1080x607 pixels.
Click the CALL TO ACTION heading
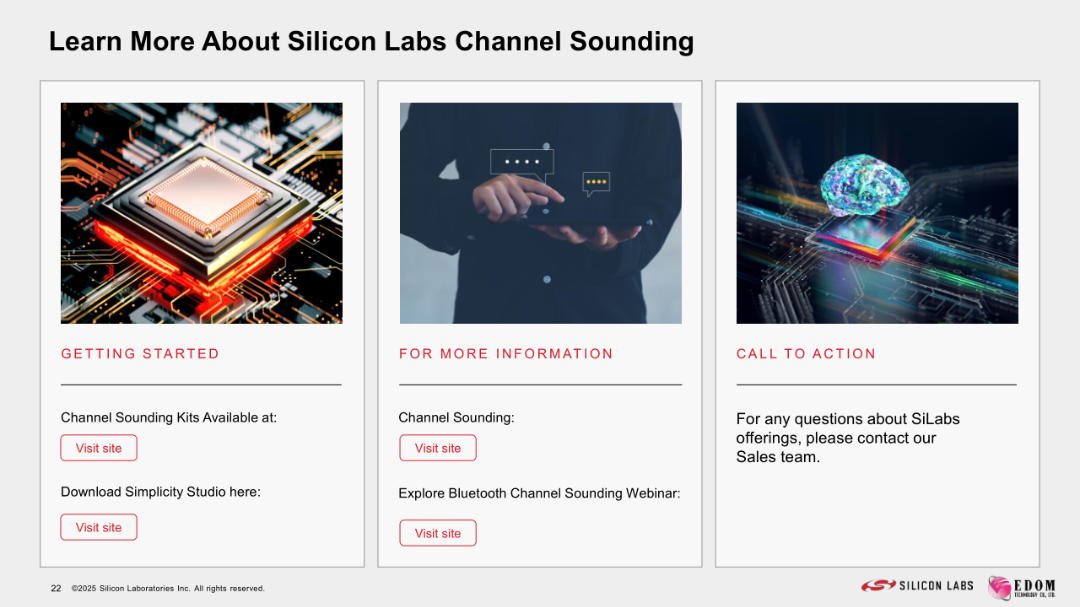806,353
